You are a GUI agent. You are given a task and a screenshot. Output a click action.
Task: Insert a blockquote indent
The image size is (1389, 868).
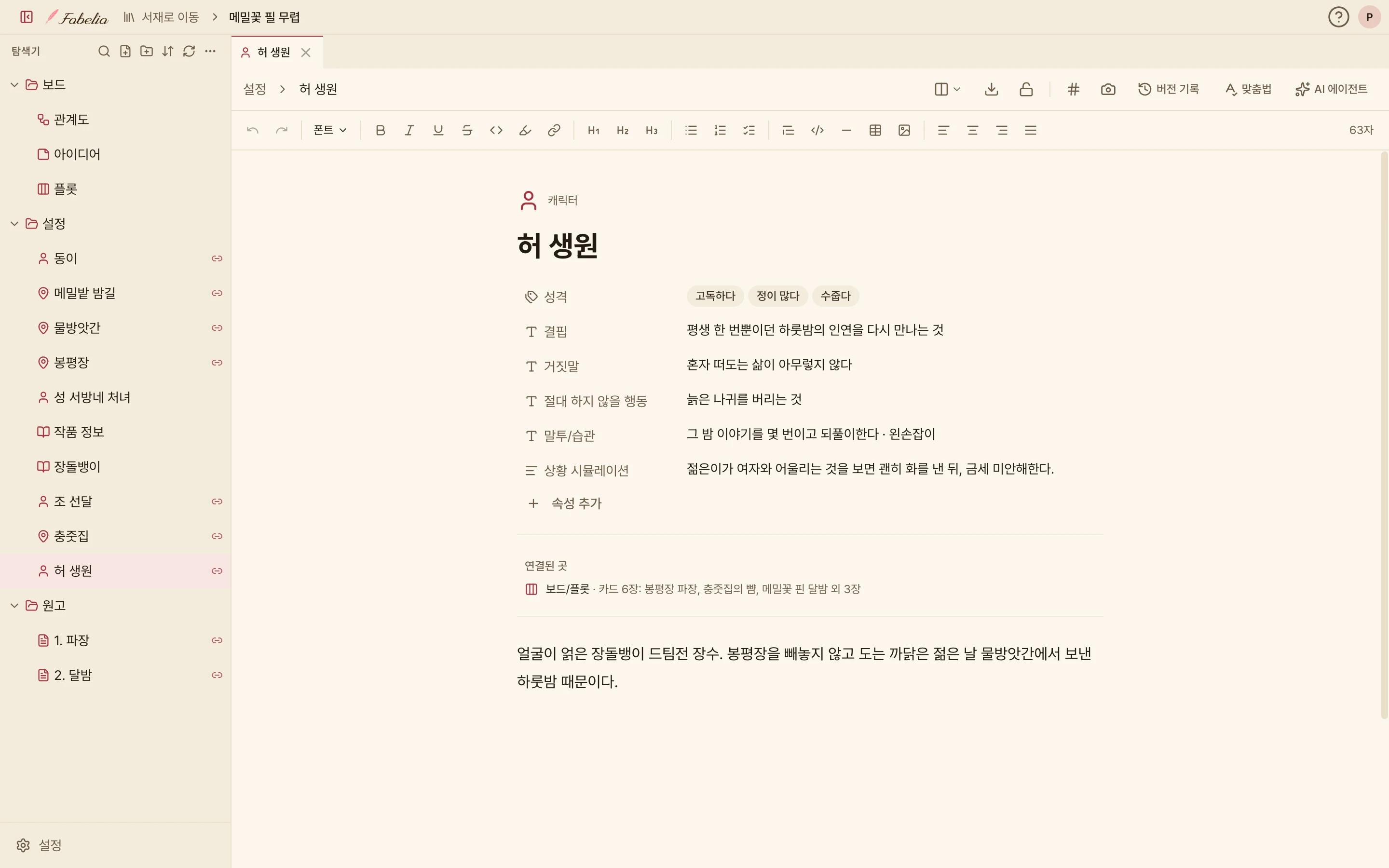click(x=788, y=130)
